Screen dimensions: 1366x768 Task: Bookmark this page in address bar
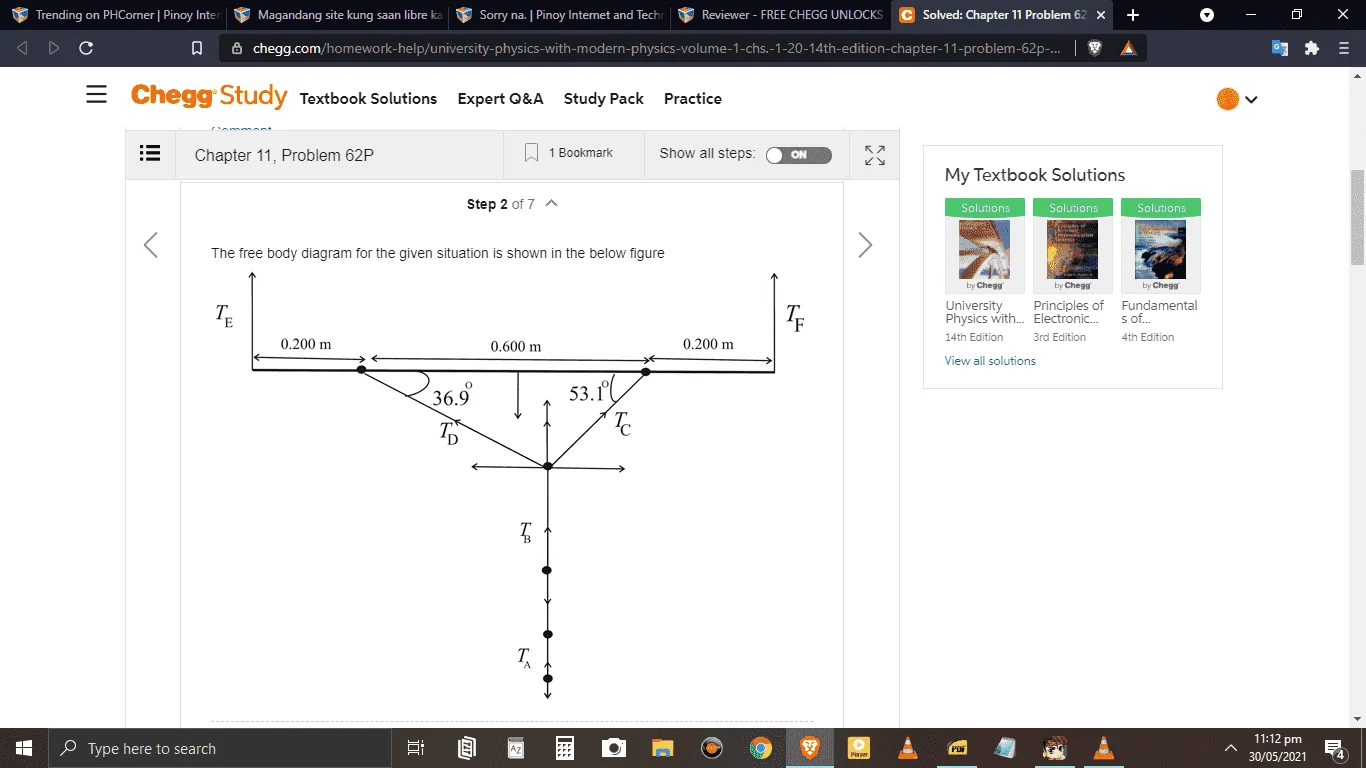197,48
